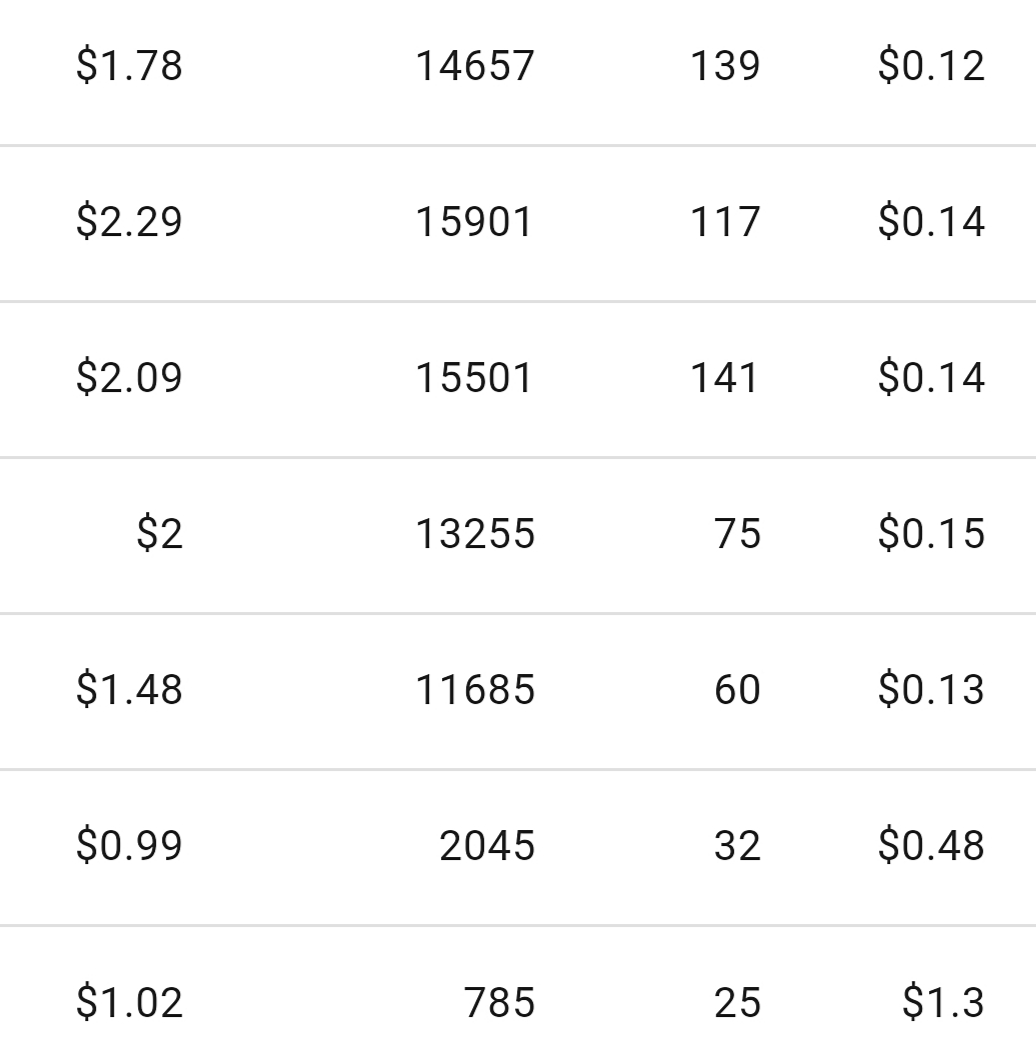1036x1060 pixels.
Task: Select the $0.12 cell
Action: [x=931, y=66]
